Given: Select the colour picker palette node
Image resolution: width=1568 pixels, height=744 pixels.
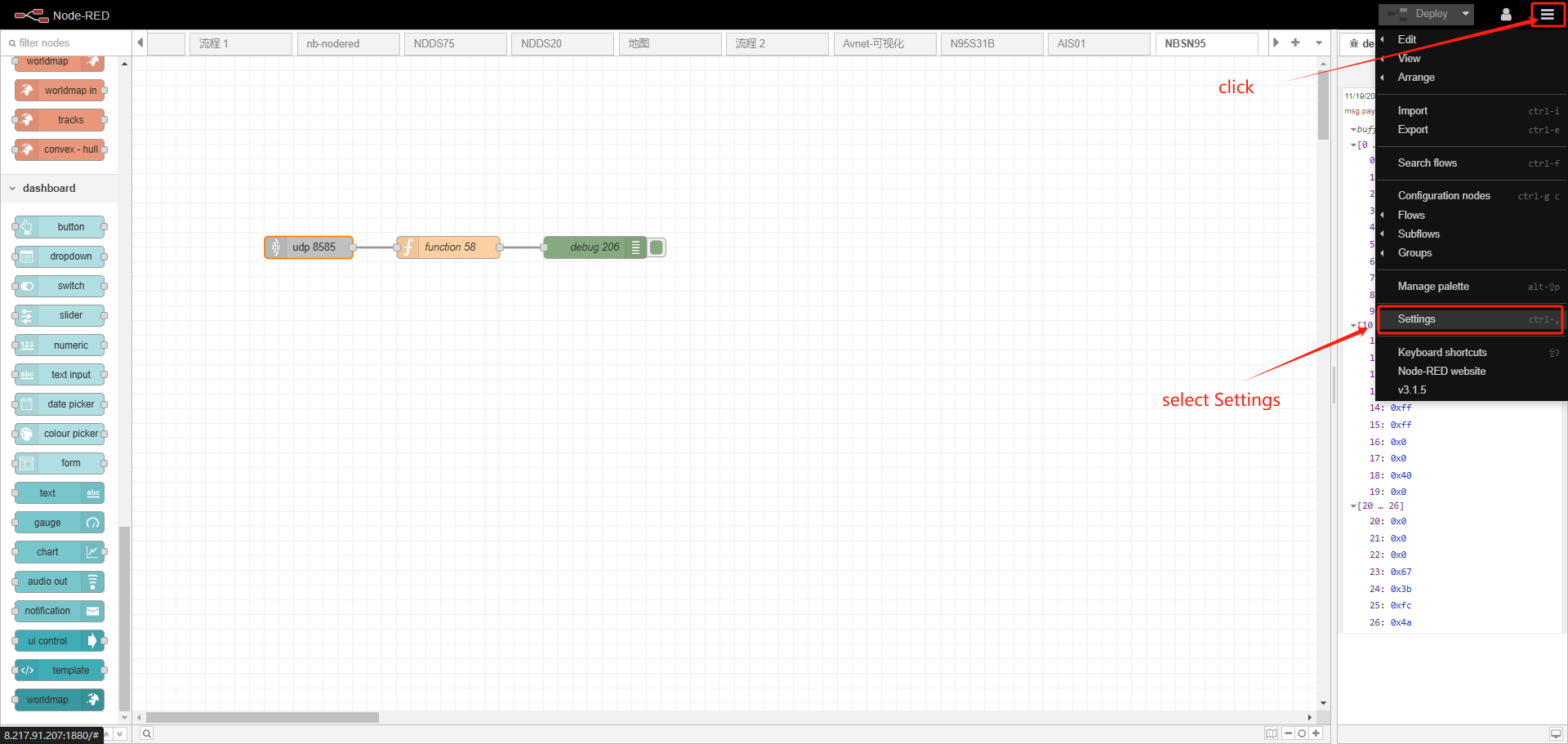Looking at the screenshot, I should (x=60, y=434).
